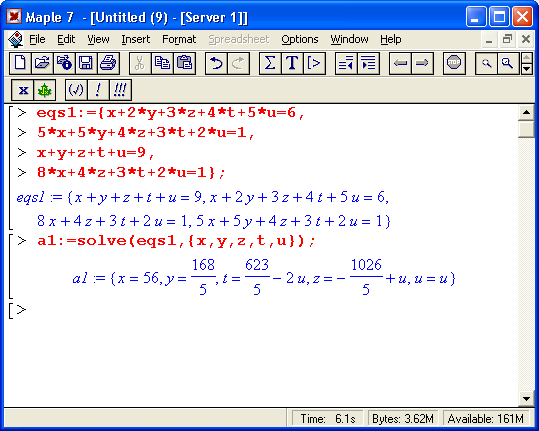Toggle the maple leaf active input button
This screenshot has height=431, width=539.
pos(44,90)
